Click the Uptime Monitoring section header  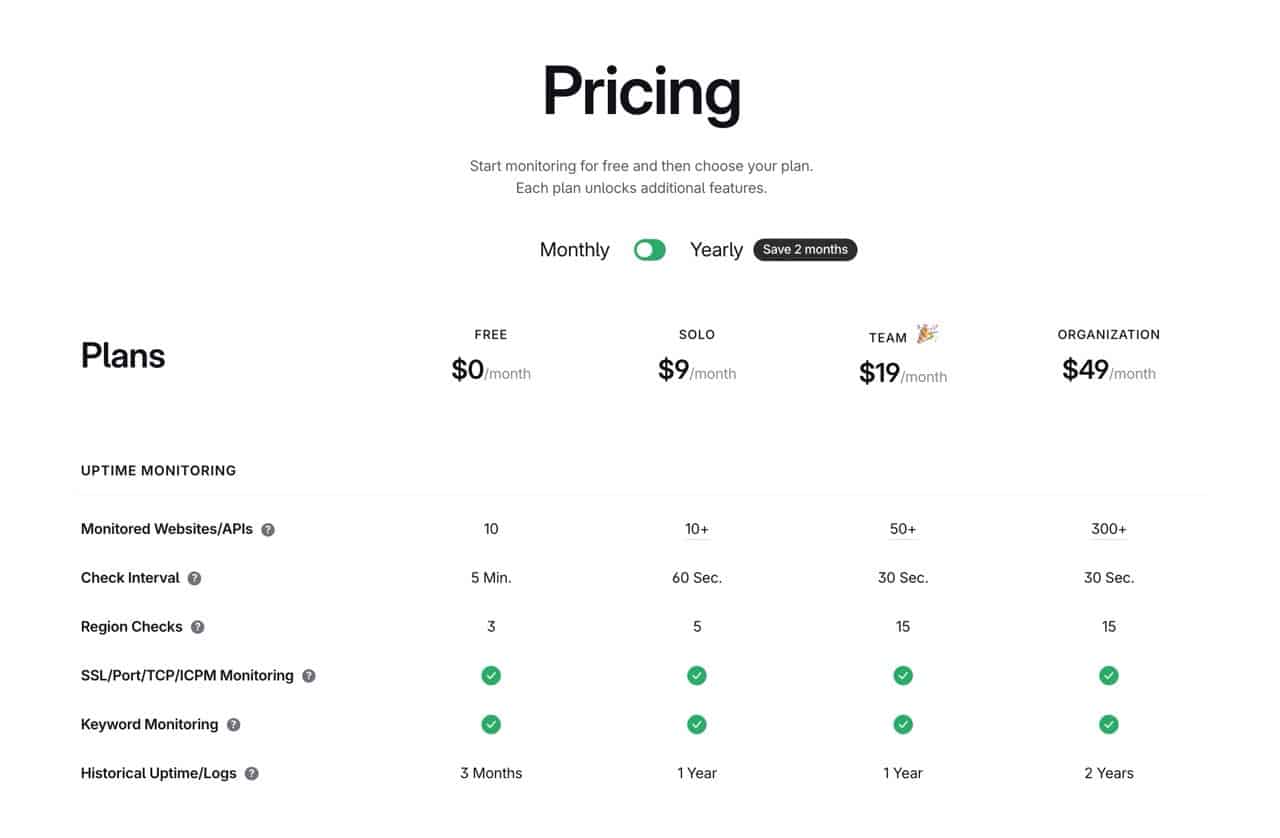coord(158,470)
